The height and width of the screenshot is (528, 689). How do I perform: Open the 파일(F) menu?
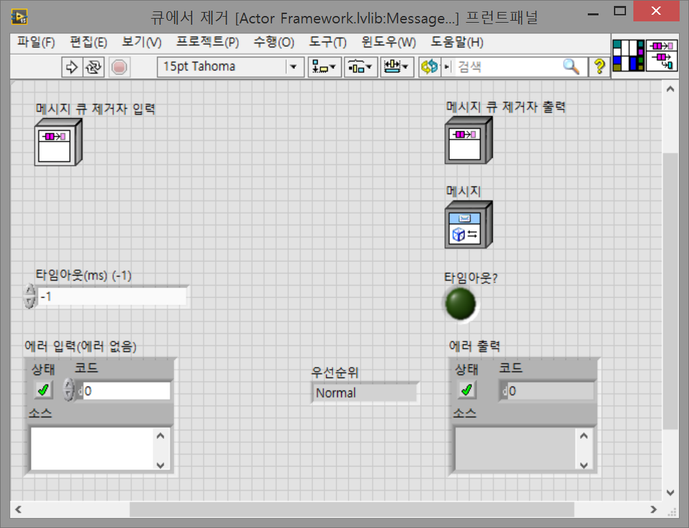click(x=36, y=43)
